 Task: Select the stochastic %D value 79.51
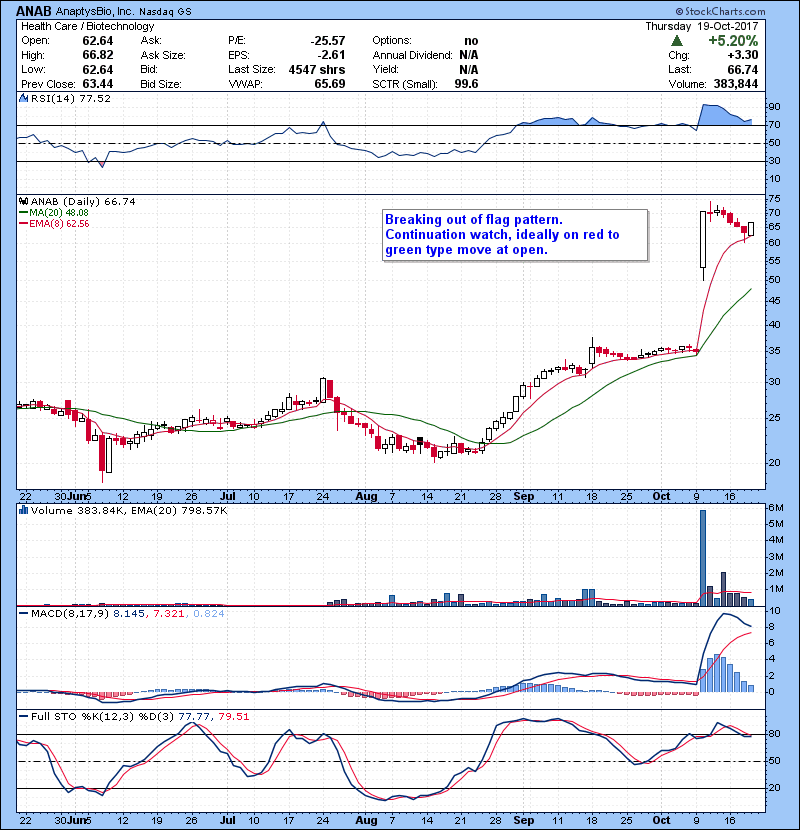point(233,717)
